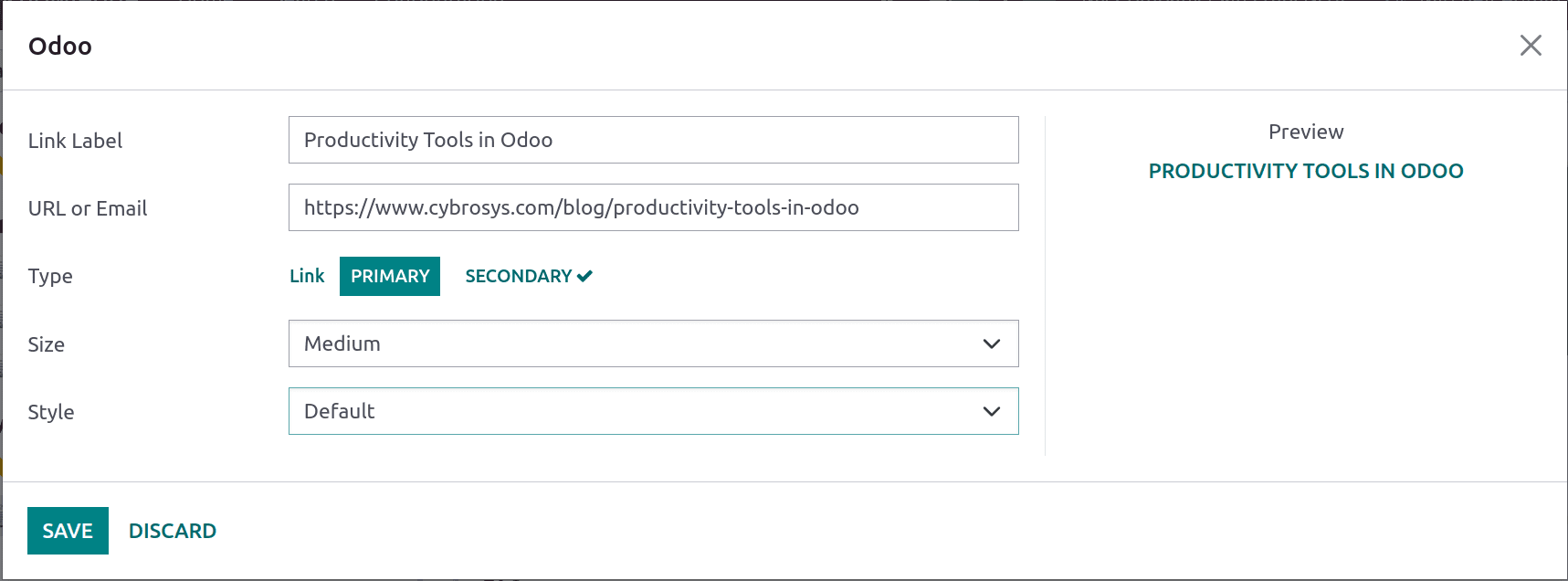Click the Type label

50,276
